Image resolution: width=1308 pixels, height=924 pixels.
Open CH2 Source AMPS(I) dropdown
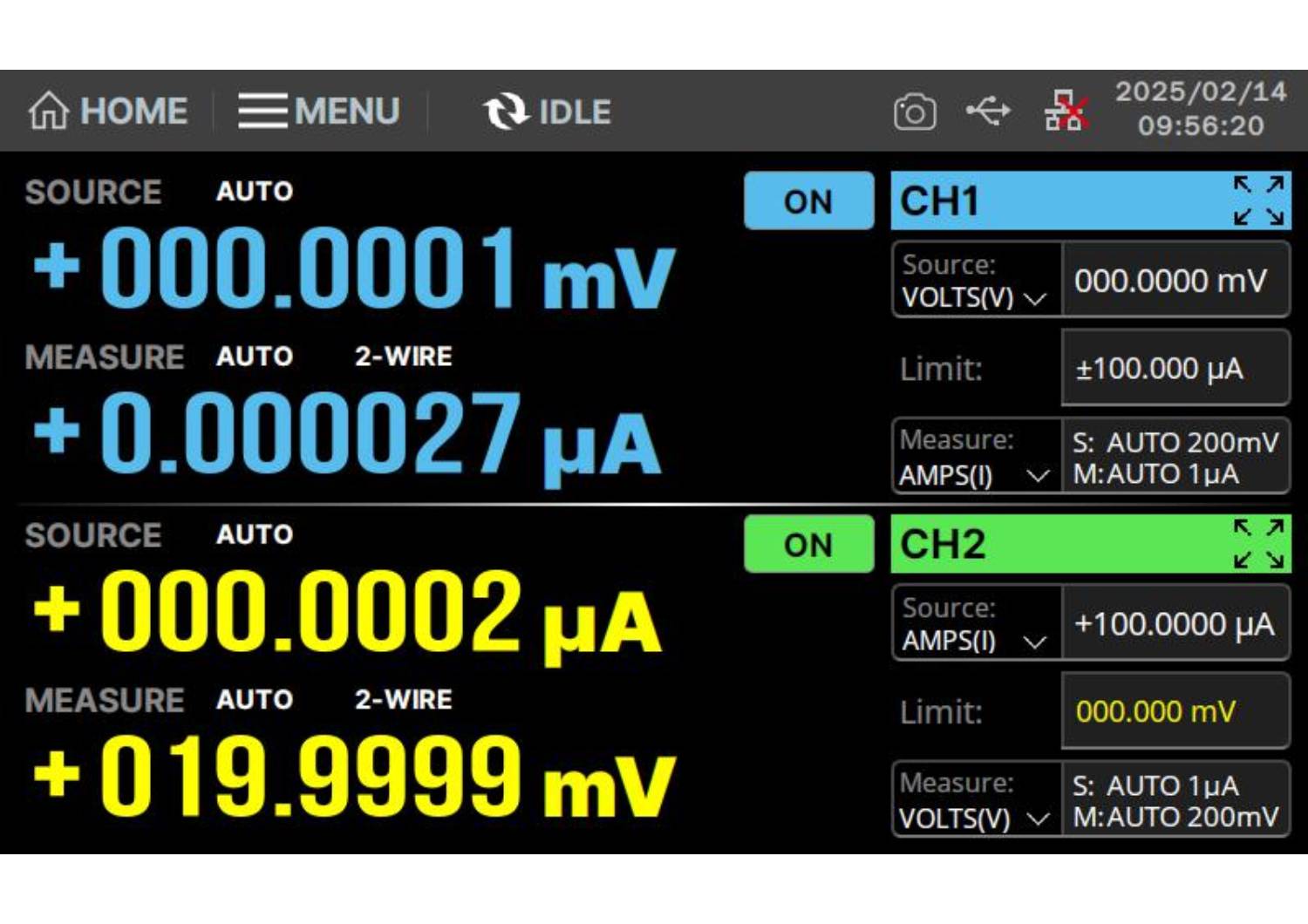(975, 624)
